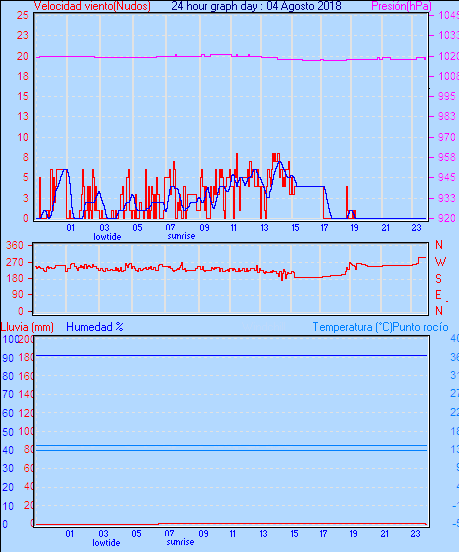Click the 'Lluvia (mm)' legend label
459x552 pixels.
click(27, 327)
